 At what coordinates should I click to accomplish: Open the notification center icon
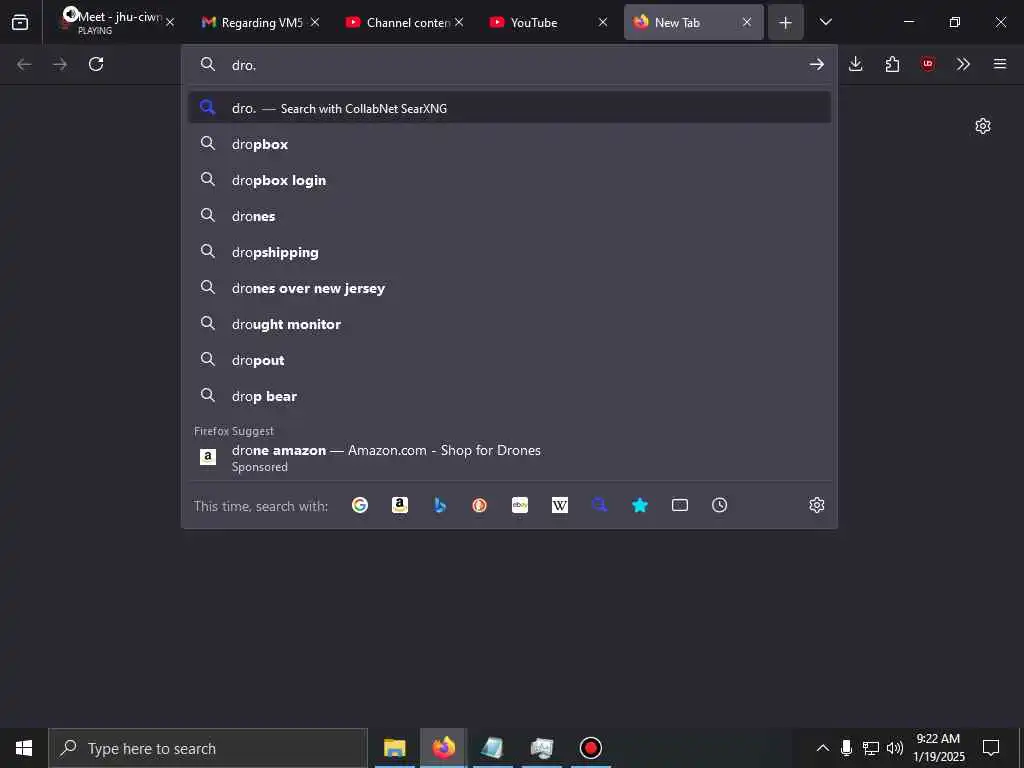[x=991, y=748]
